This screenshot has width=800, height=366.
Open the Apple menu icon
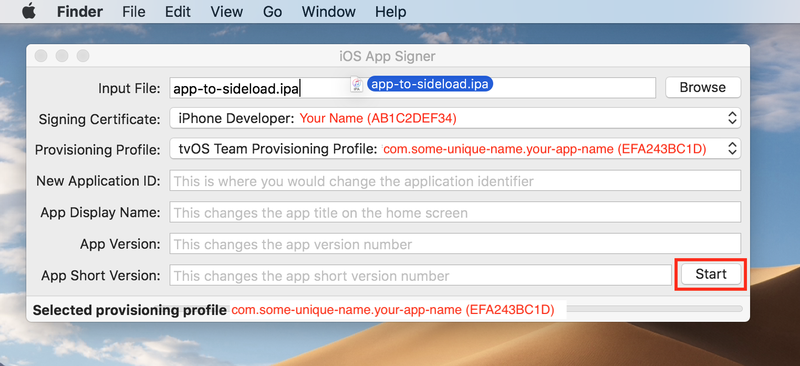pos(29,11)
